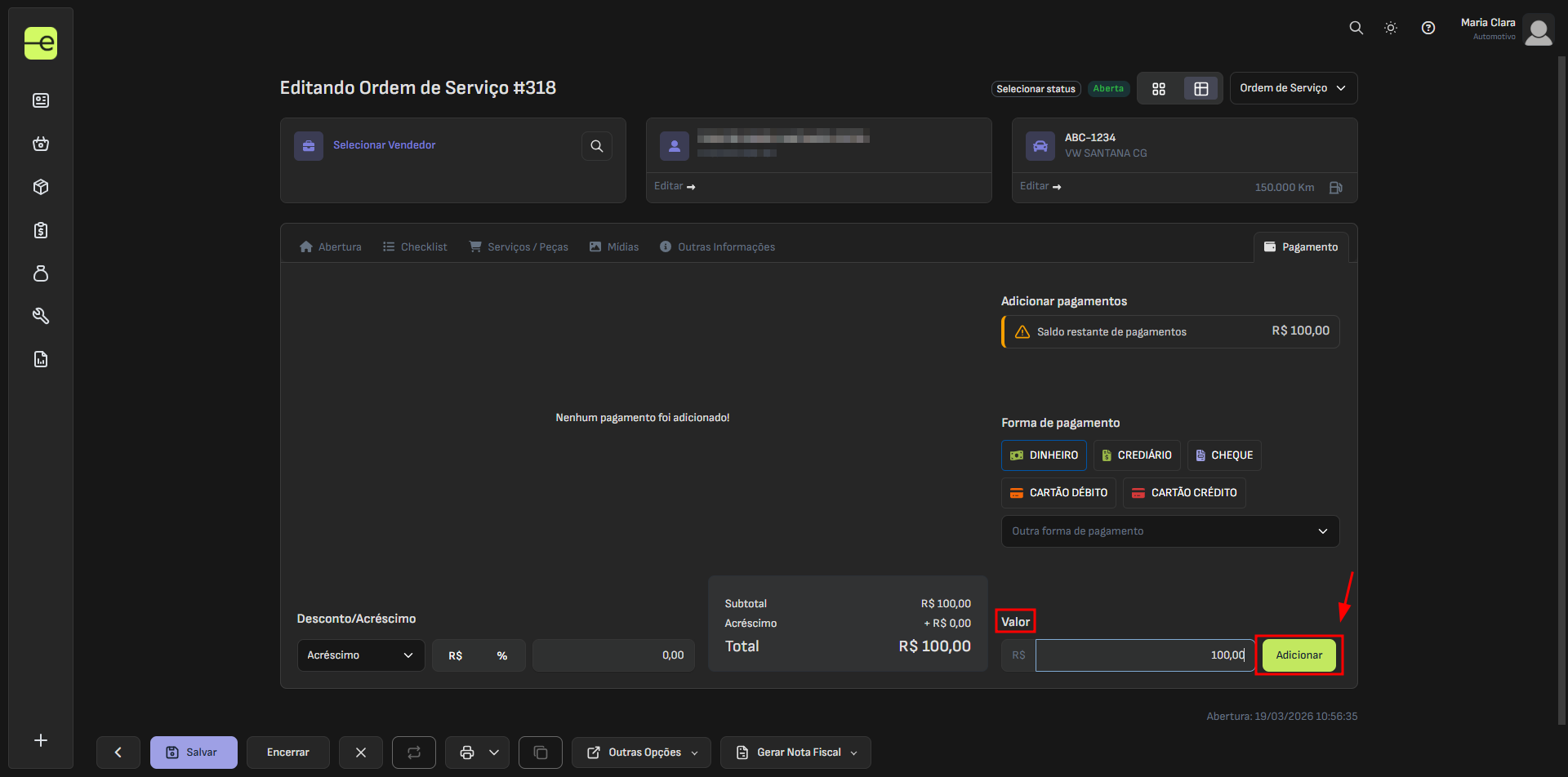The height and width of the screenshot is (777, 1568).
Task: Open the shopping basket sidebar icon
Action: (41, 144)
